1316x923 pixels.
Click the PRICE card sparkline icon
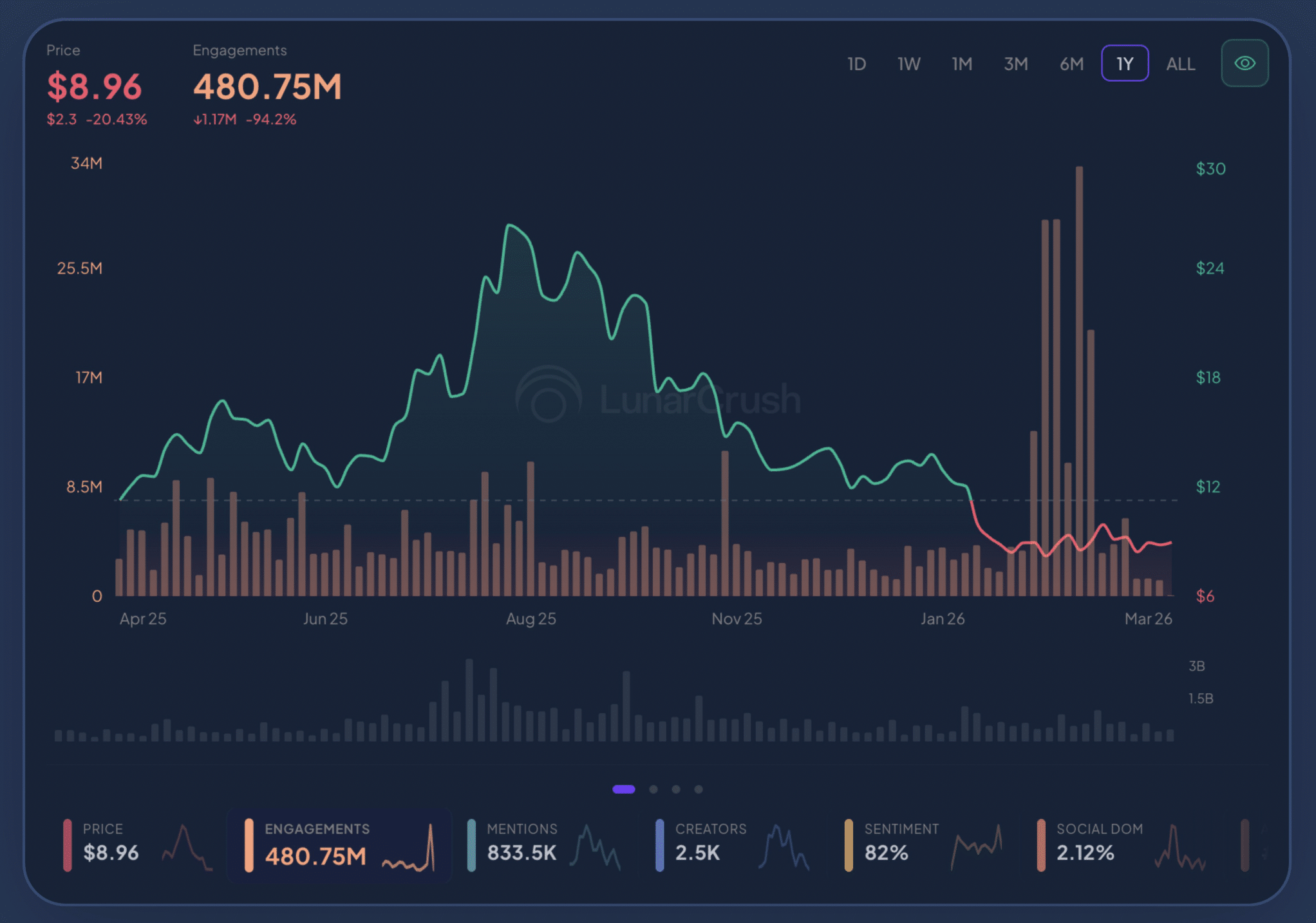[x=185, y=848]
